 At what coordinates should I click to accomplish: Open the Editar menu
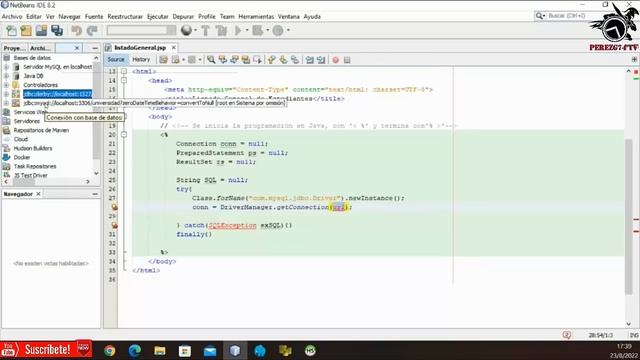[34, 16]
